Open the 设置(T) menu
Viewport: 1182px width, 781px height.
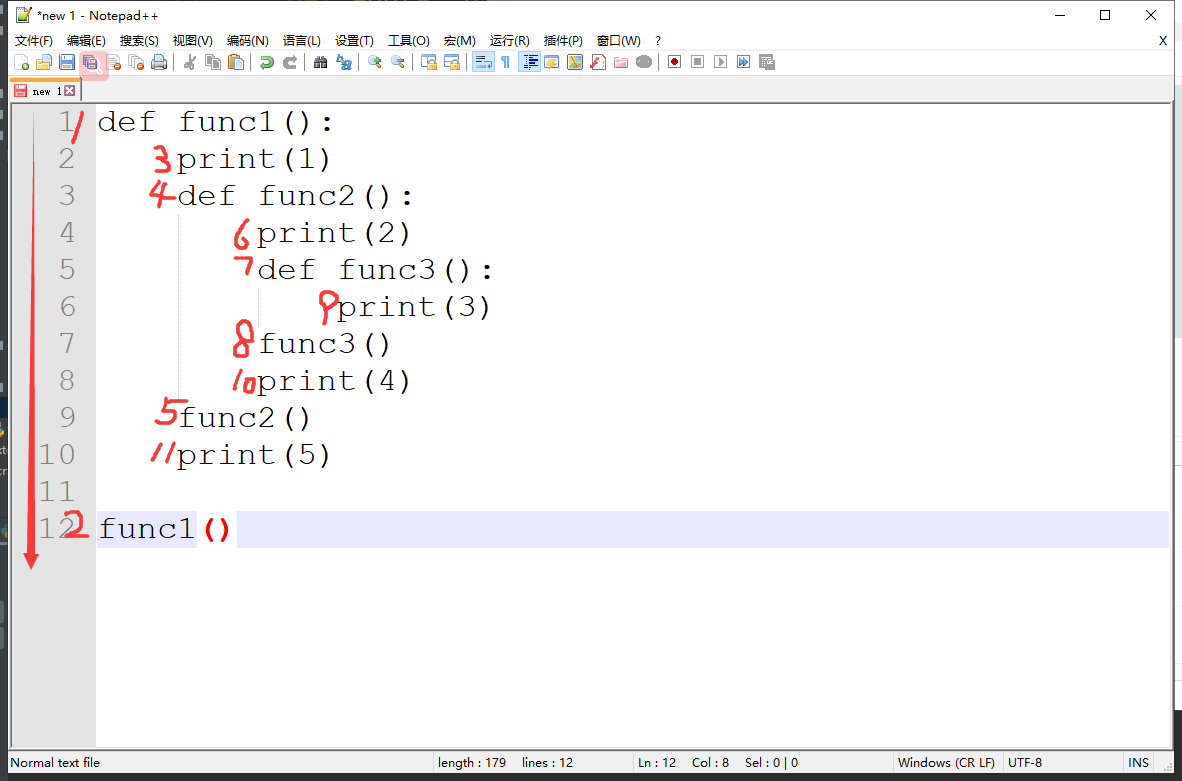coord(354,41)
